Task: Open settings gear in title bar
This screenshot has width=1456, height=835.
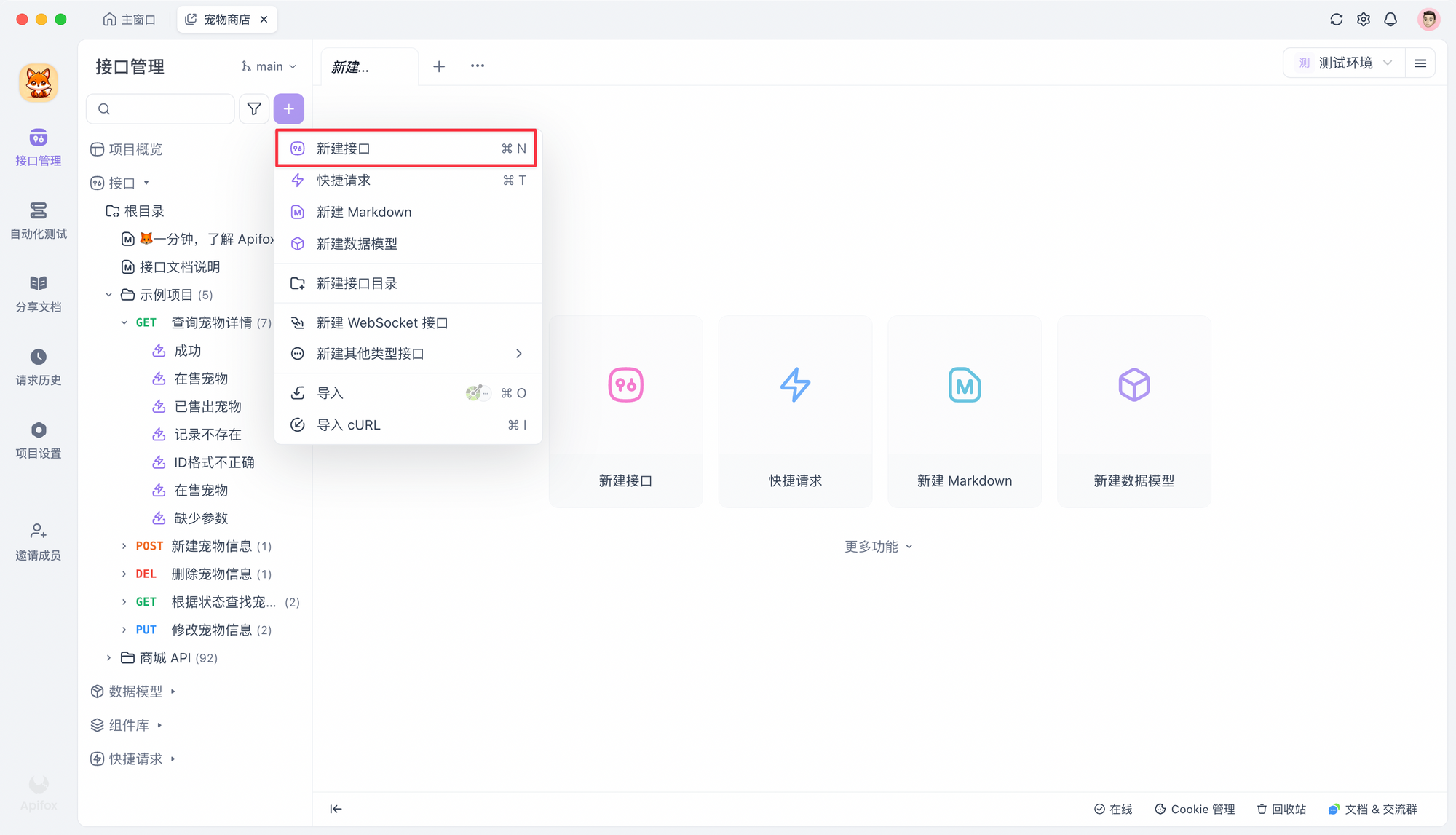Action: [x=1364, y=20]
